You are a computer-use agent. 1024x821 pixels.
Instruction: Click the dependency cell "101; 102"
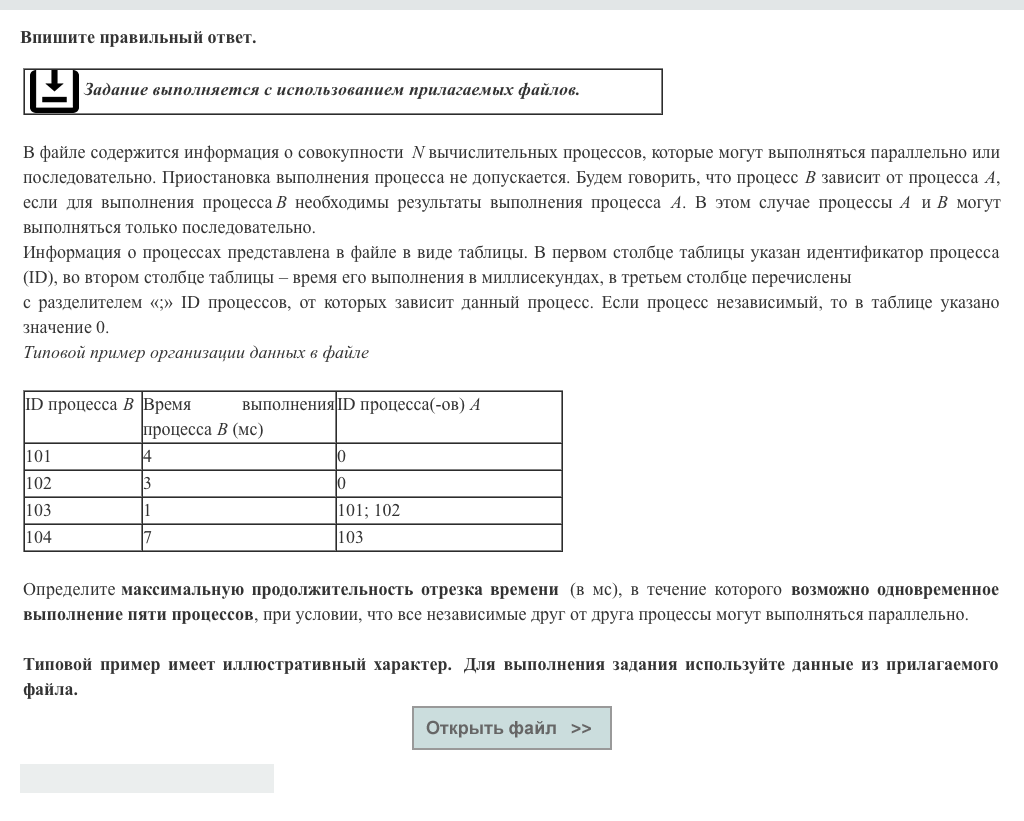[448, 510]
